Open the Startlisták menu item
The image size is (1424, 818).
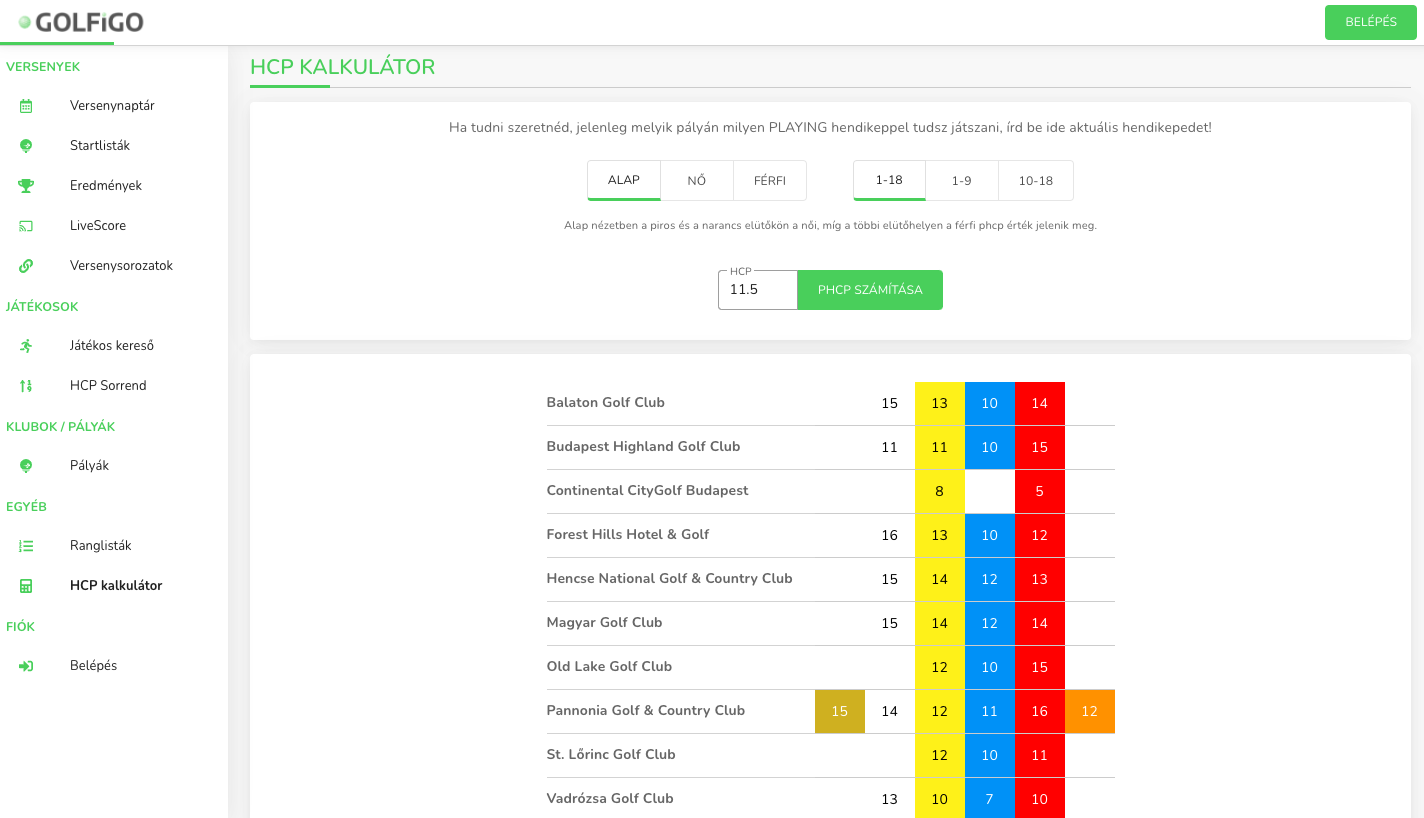click(100, 146)
